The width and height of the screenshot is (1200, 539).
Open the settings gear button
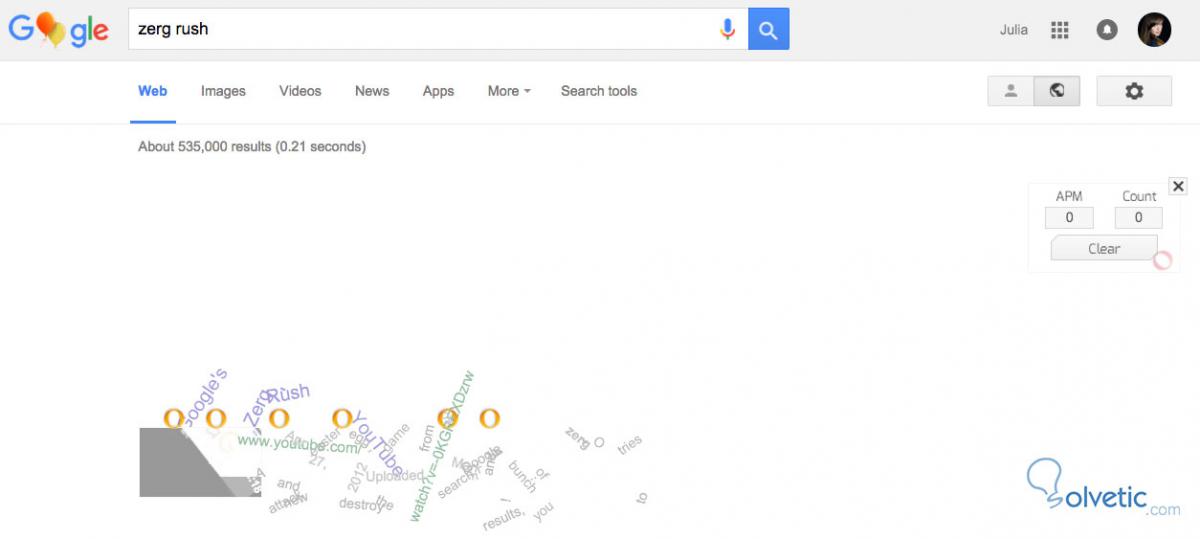coord(1134,91)
